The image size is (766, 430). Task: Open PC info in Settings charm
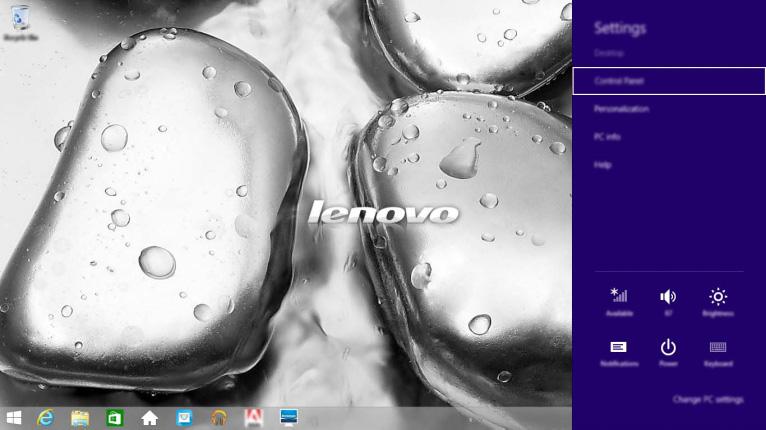[607, 137]
